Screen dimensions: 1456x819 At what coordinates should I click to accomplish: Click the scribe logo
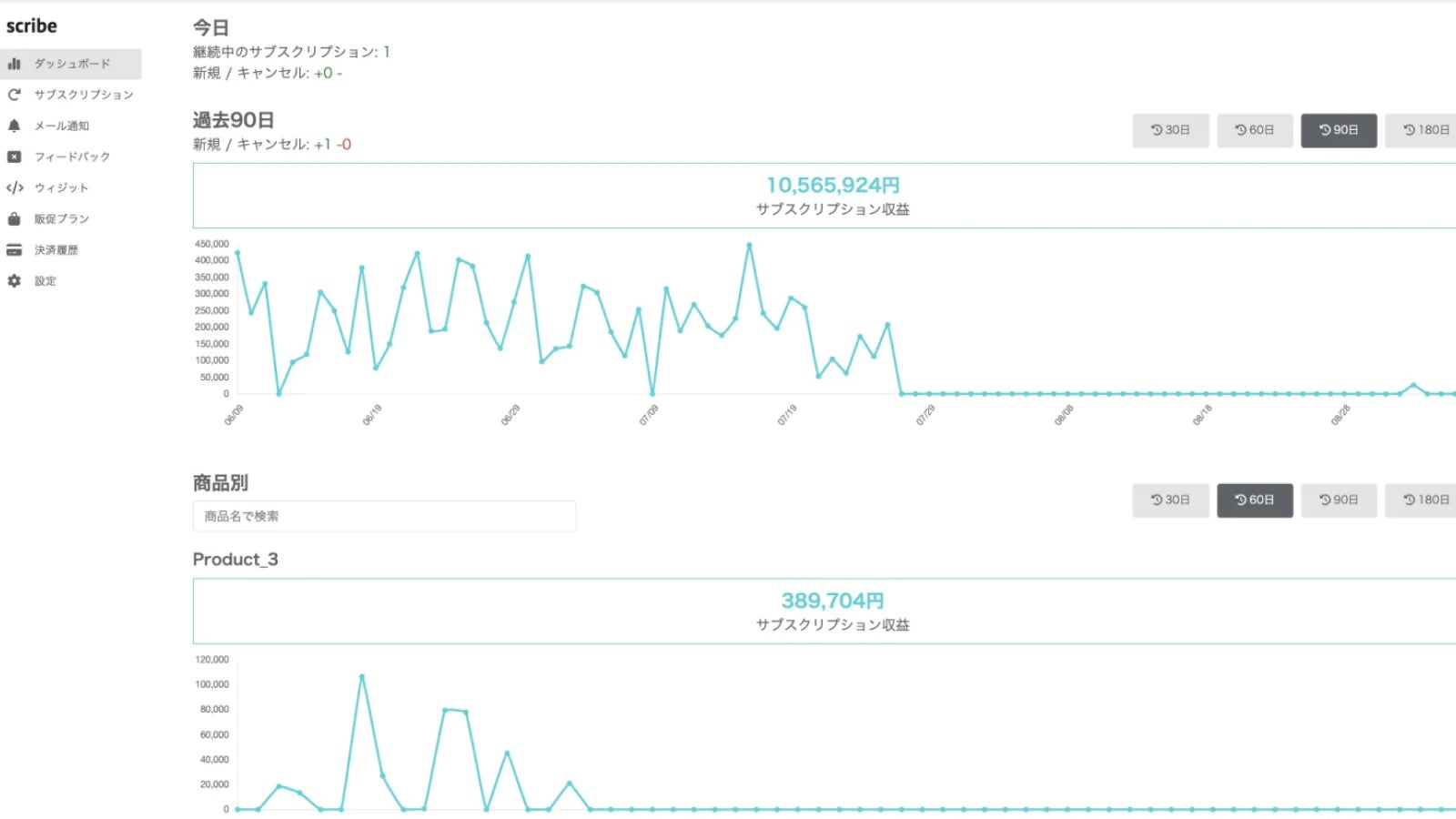click(x=32, y=25)
